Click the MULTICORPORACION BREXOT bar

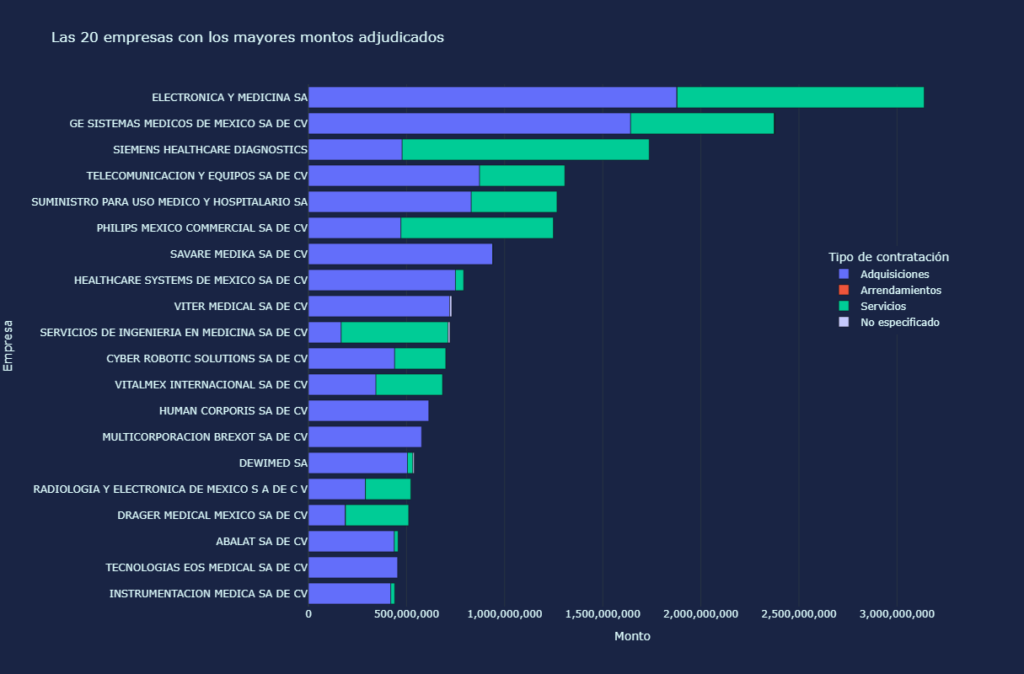click(365, 437)
